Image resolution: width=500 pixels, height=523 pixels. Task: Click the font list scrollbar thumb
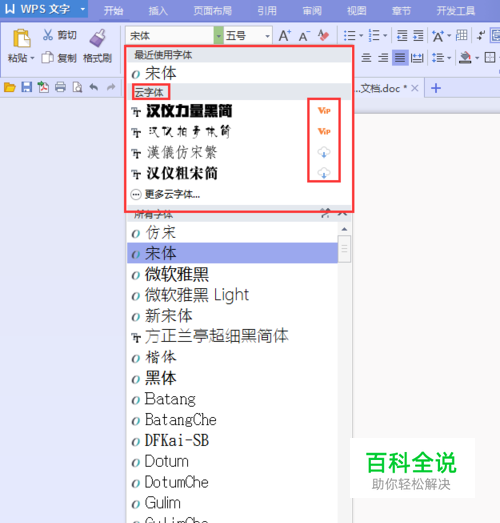pyautogui.click(x=344, y=248)
